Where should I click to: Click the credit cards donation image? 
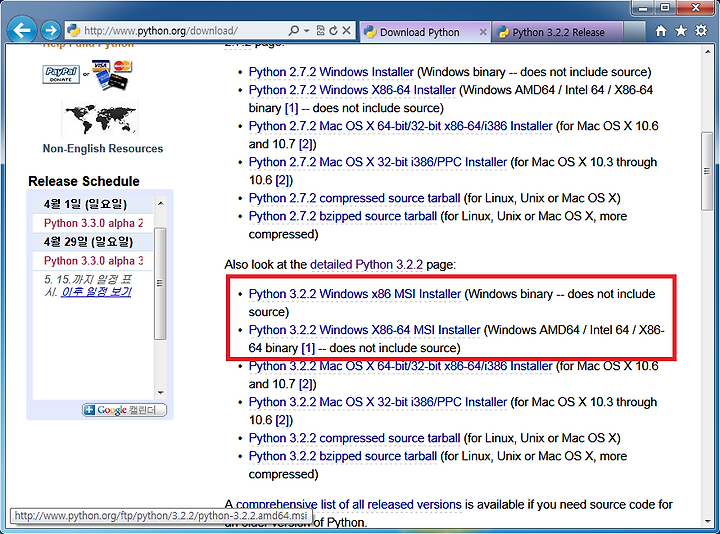coord(112,74)
